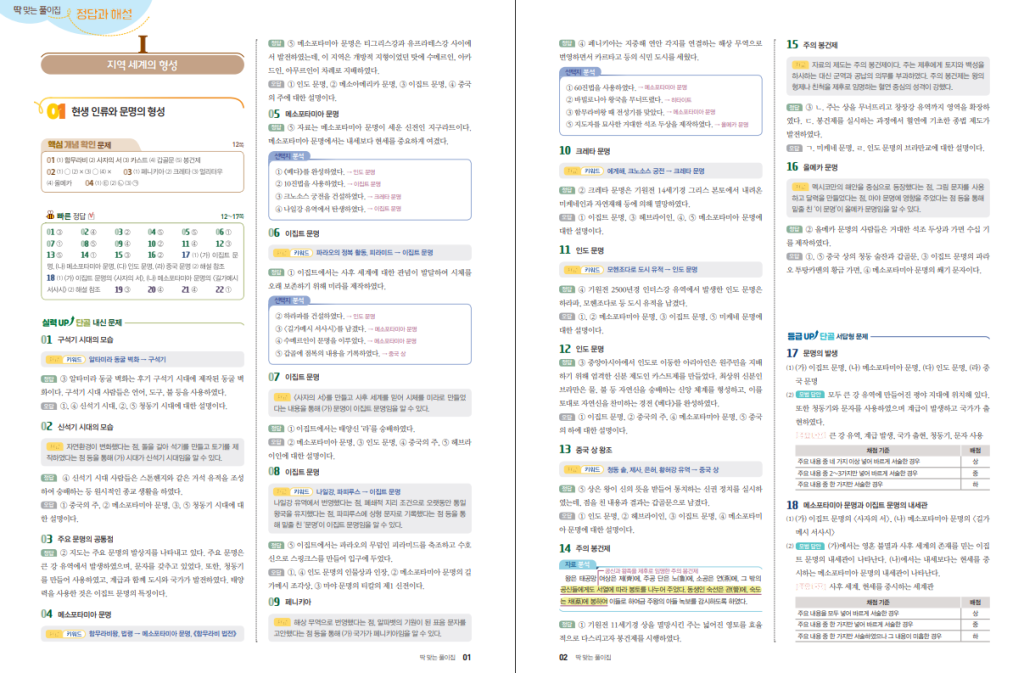Click page number 02 in the footer
Viewport: 1024px width, 673px height.
coord(564,657)
